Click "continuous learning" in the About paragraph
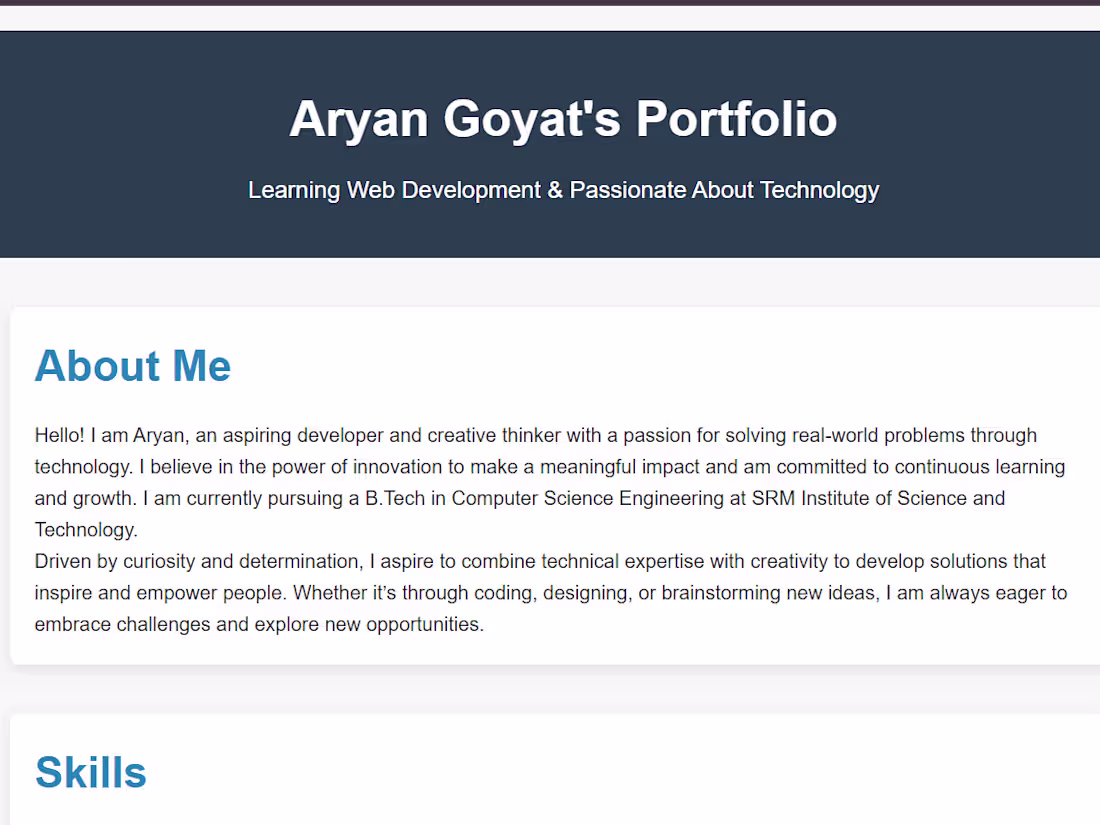The image size is (1100, 825). pyautogui.click(x=980, y=467)
